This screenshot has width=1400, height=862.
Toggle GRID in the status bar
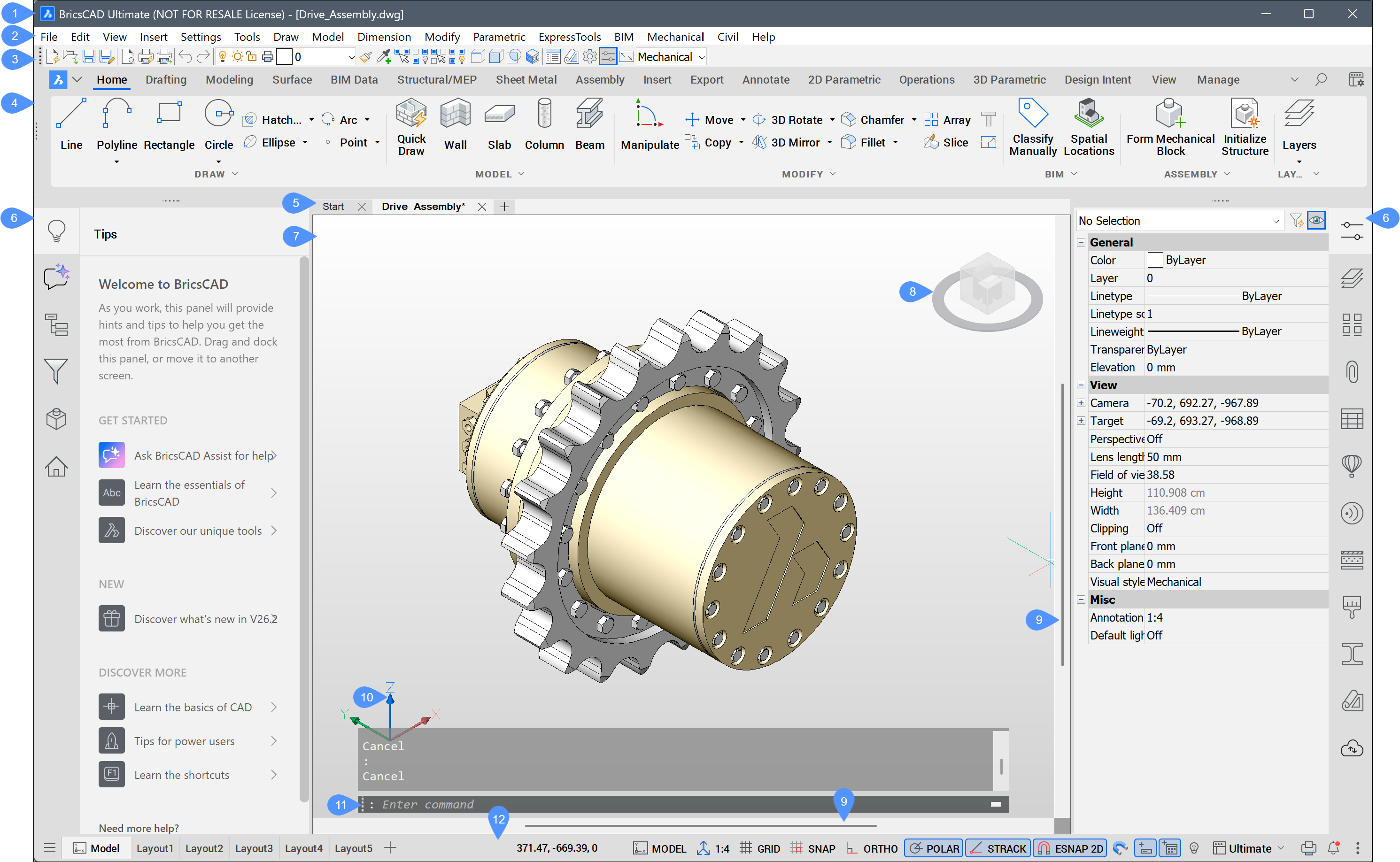(x=759, y=848)
